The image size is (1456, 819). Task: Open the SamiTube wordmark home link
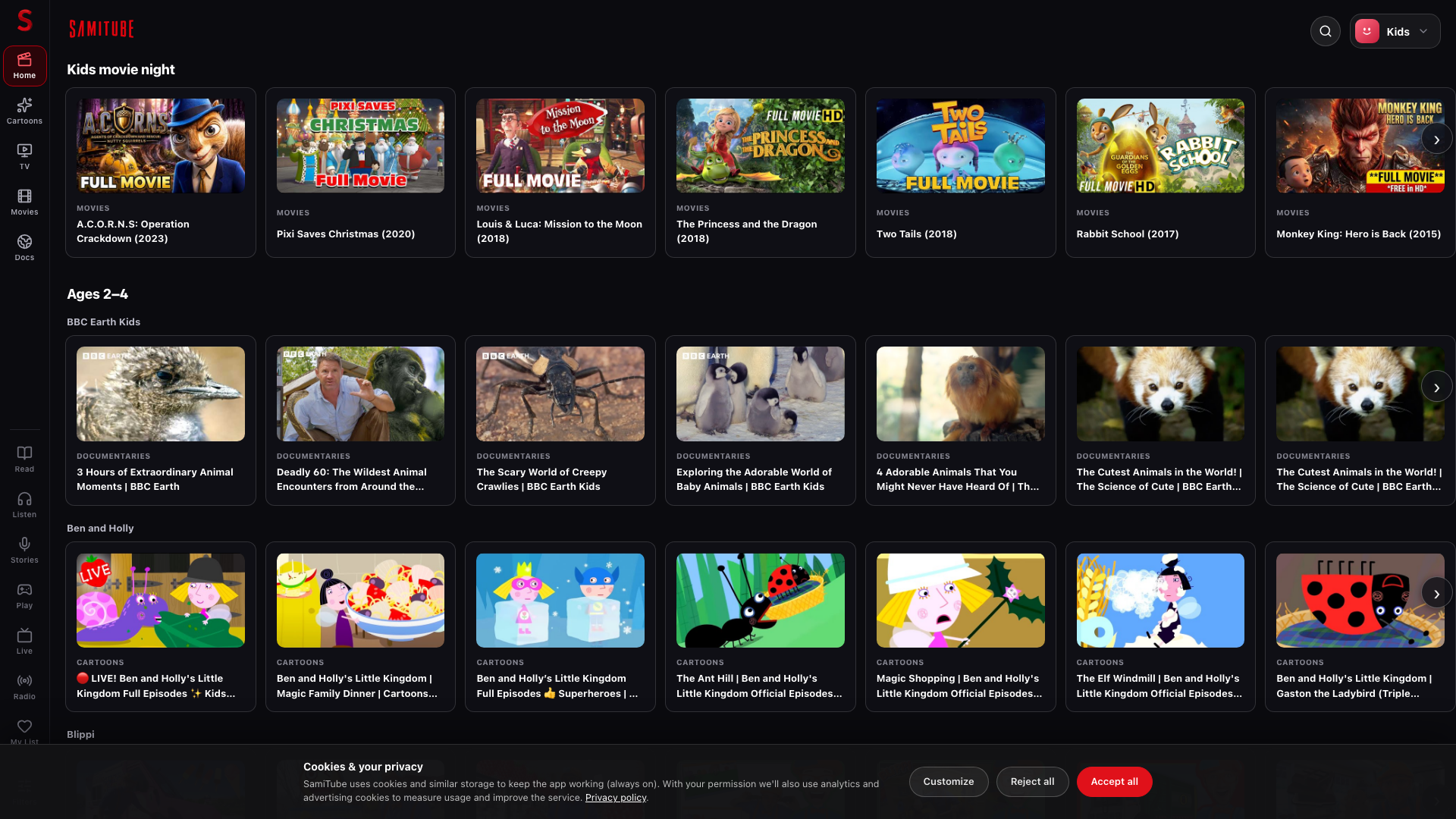(102, 30)
